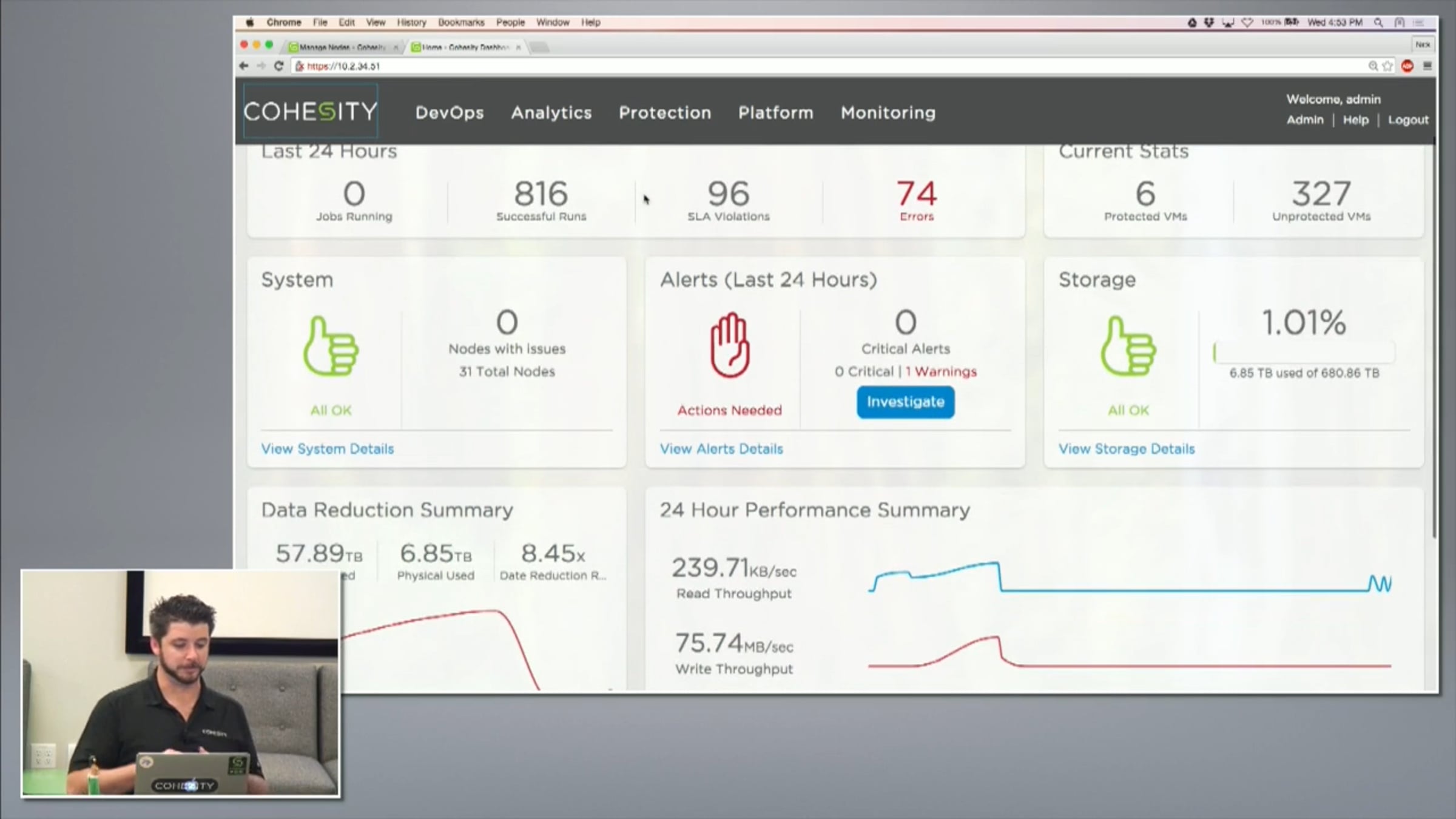Click the storage usage progress bar
Viewport: 1456px width, 819px height.
pyautogui.click(x=1304, y=352)
